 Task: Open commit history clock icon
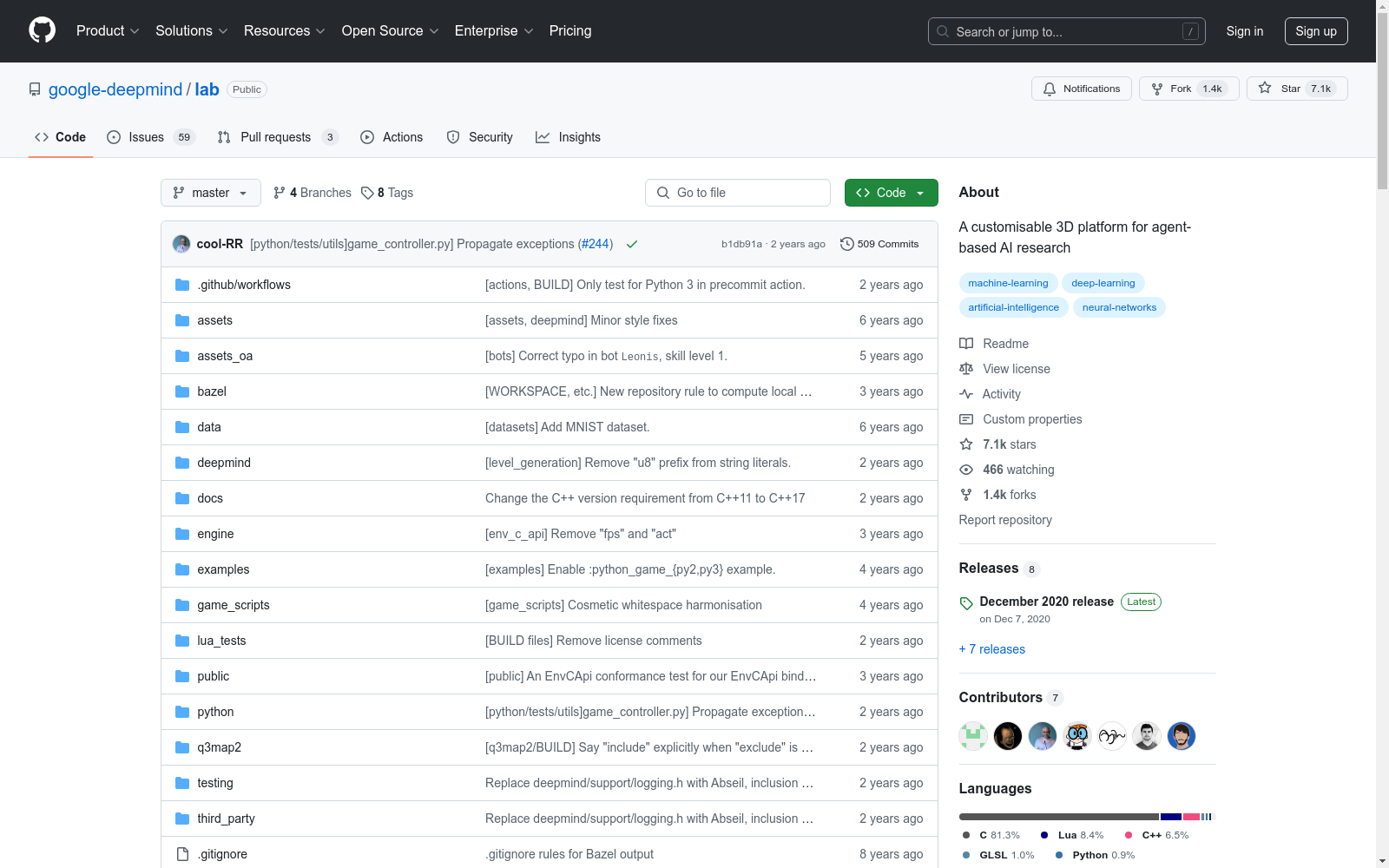point(847,244)
